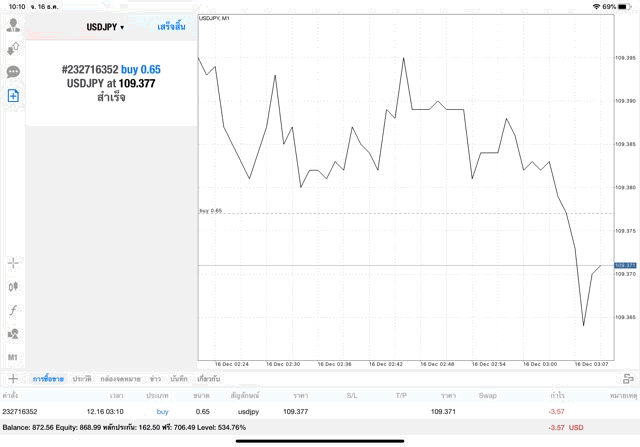Screen dimensions: 640x447
Task: Open the กล่องจดหมาย mailbox tab
Action: (120, 379)
